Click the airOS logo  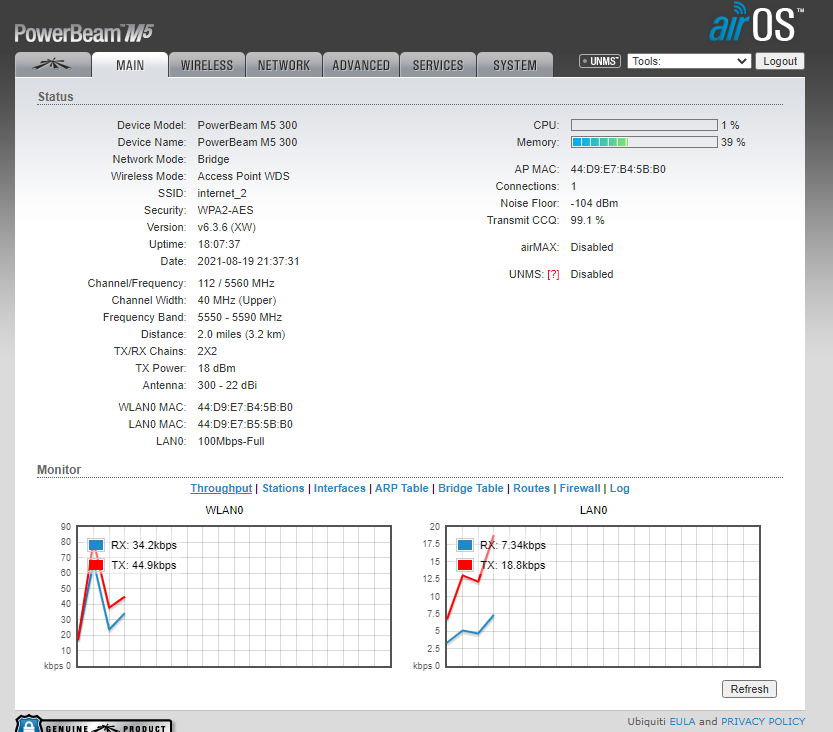[x=756, y=23]
